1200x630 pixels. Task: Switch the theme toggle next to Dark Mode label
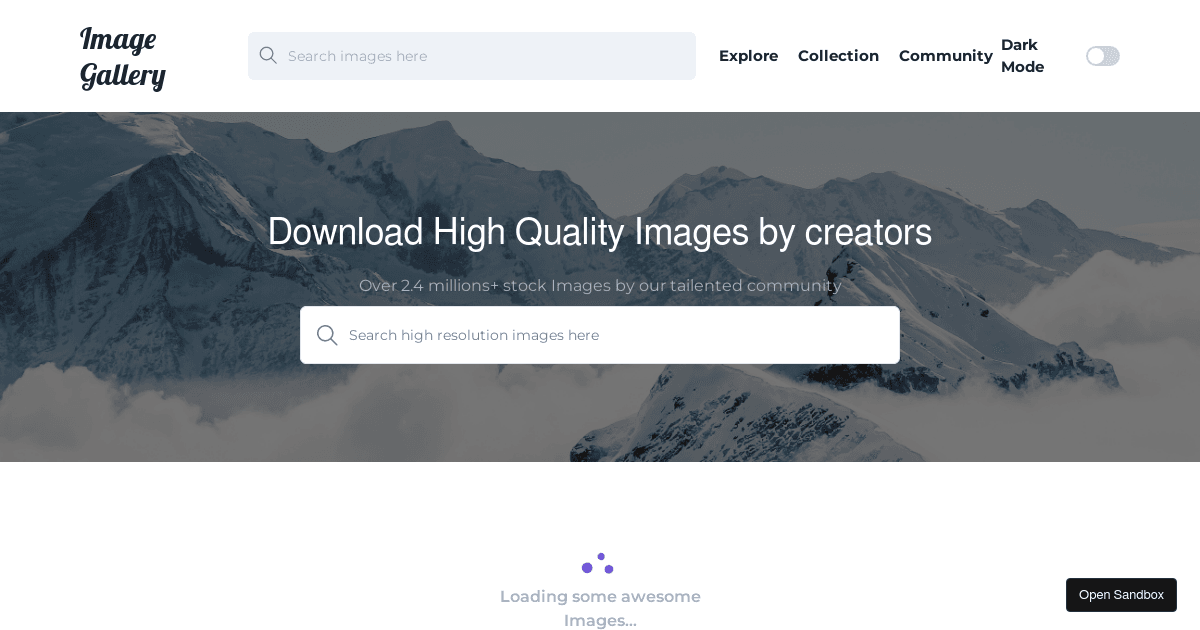1103,56
